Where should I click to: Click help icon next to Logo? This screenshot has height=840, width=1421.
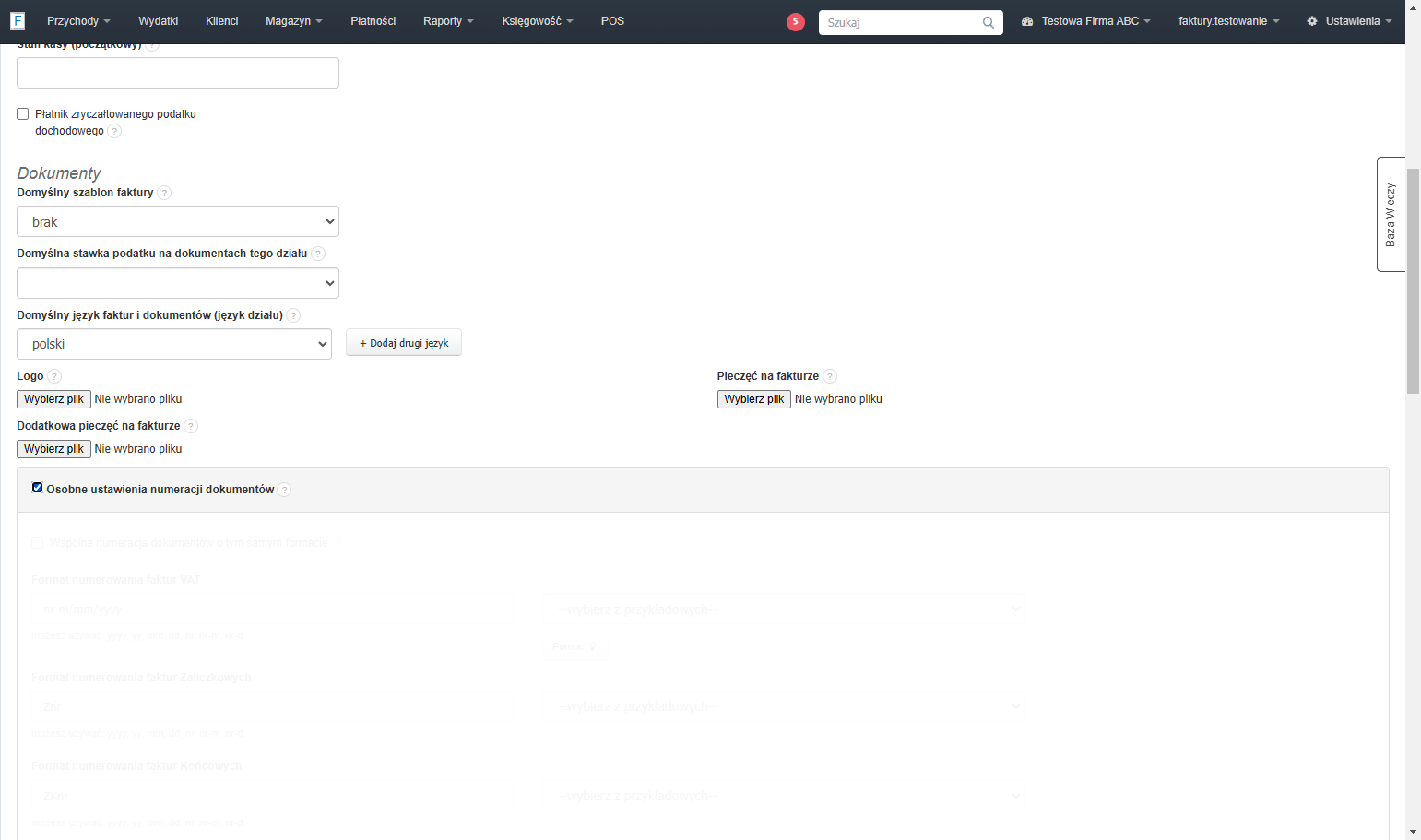click(x=54, y=376)
